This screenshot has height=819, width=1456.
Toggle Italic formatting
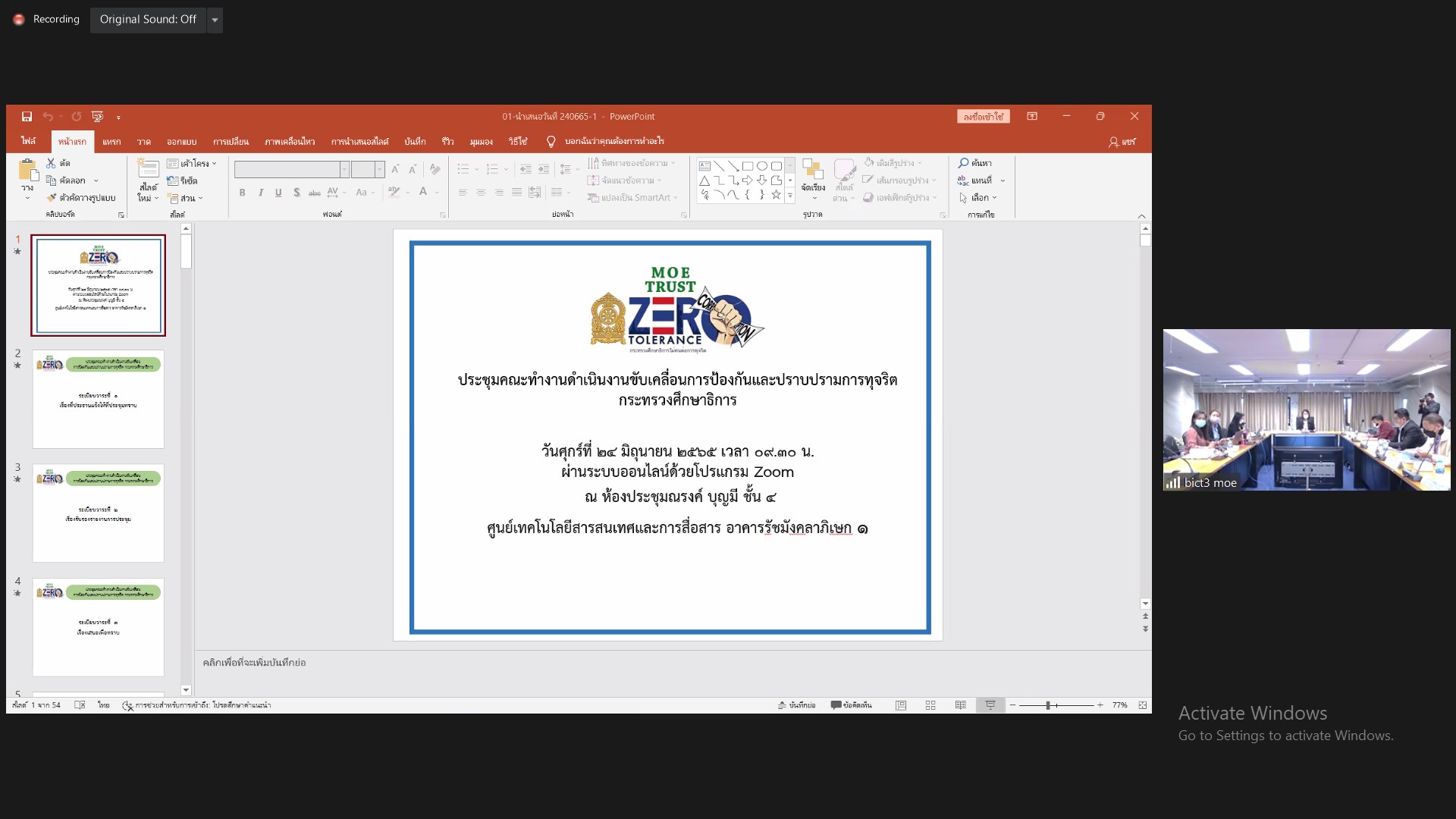[x=261, y=193]
